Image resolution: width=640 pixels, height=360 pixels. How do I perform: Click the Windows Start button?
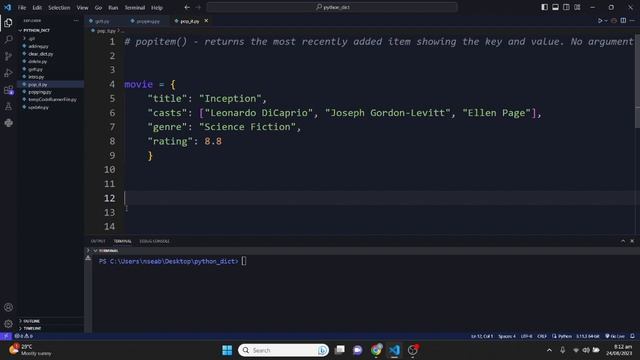click(227, 350)
